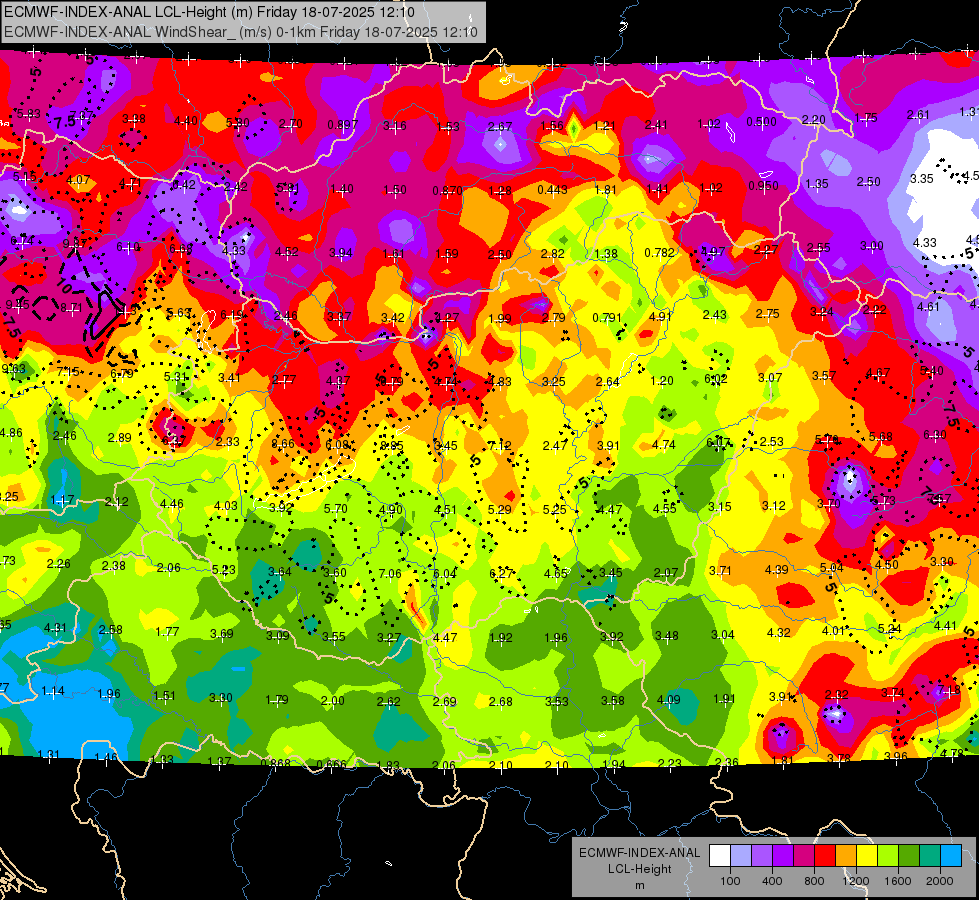Click the 0.782 wind shear value
979x900 pixels.
coord(659,252)
